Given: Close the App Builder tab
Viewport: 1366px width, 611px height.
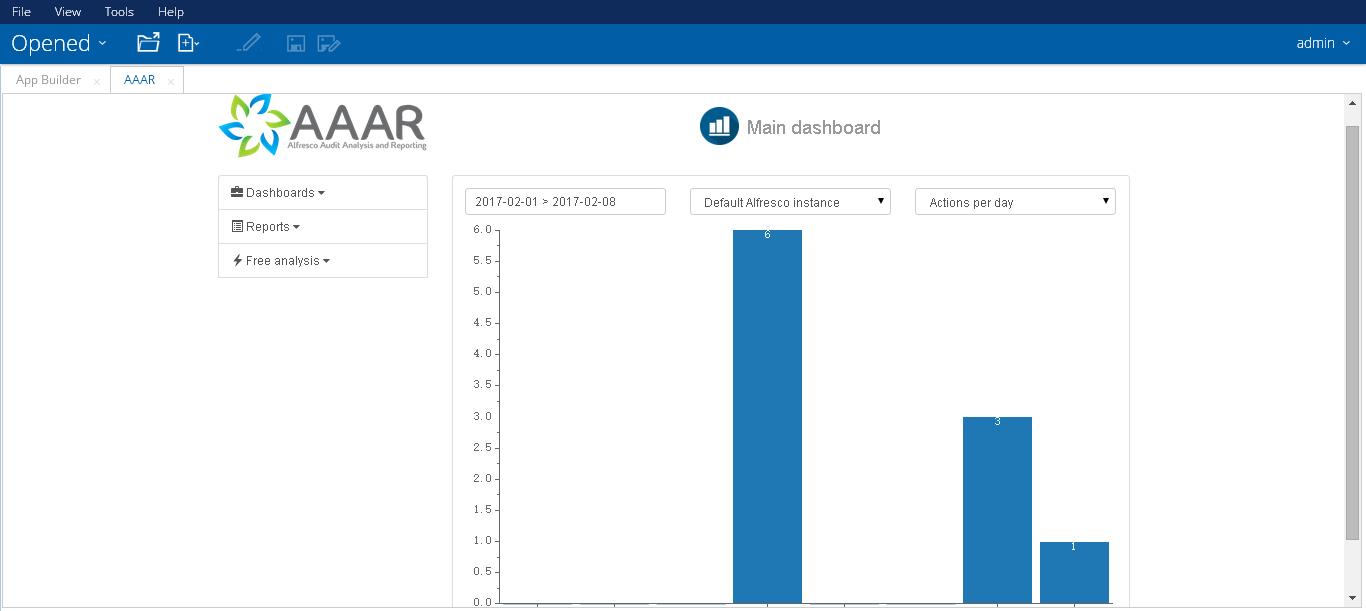Looking at the screenshot, I should (97, 82).
